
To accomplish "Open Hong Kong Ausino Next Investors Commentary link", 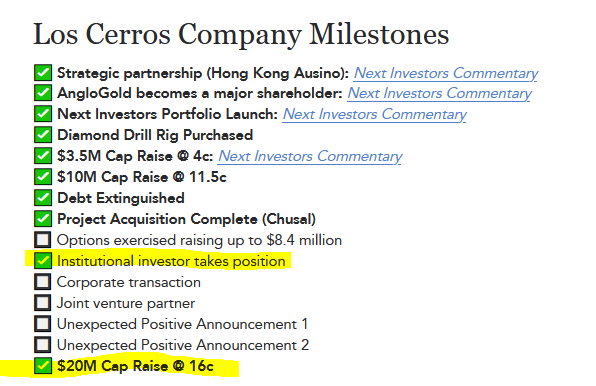I will click(446, 73).
